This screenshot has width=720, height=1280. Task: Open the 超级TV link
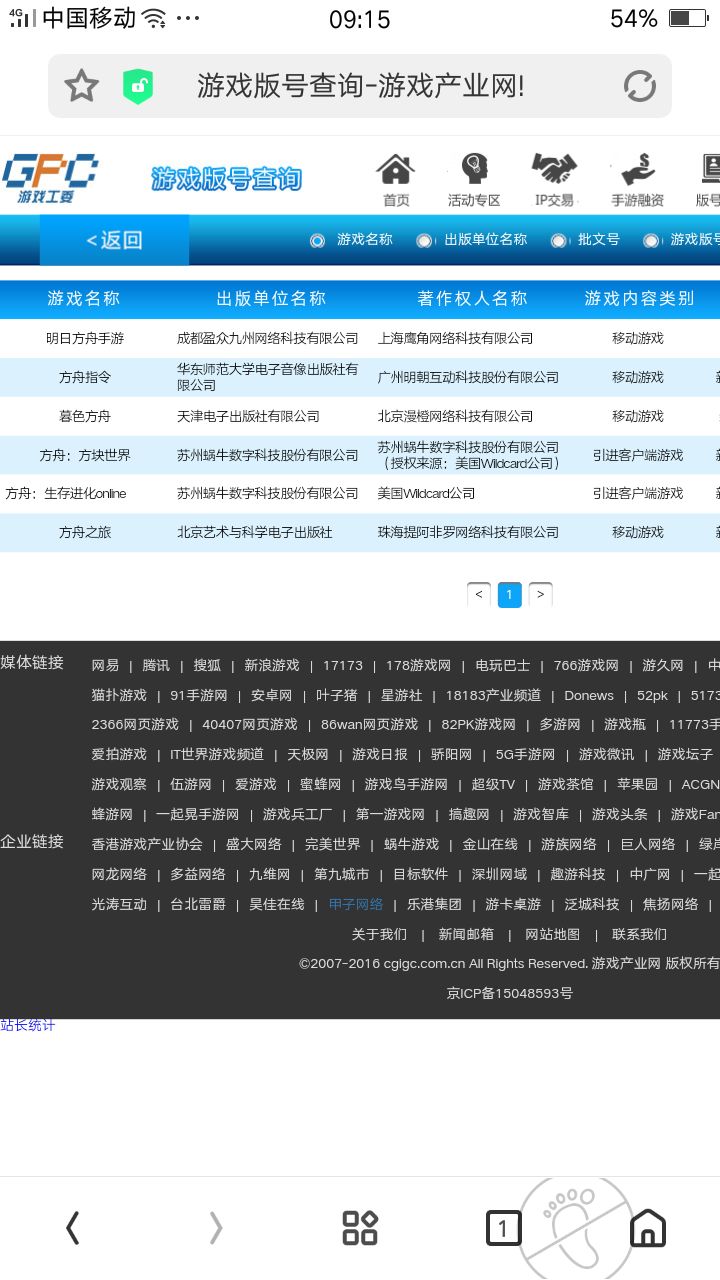pos(493,784)
